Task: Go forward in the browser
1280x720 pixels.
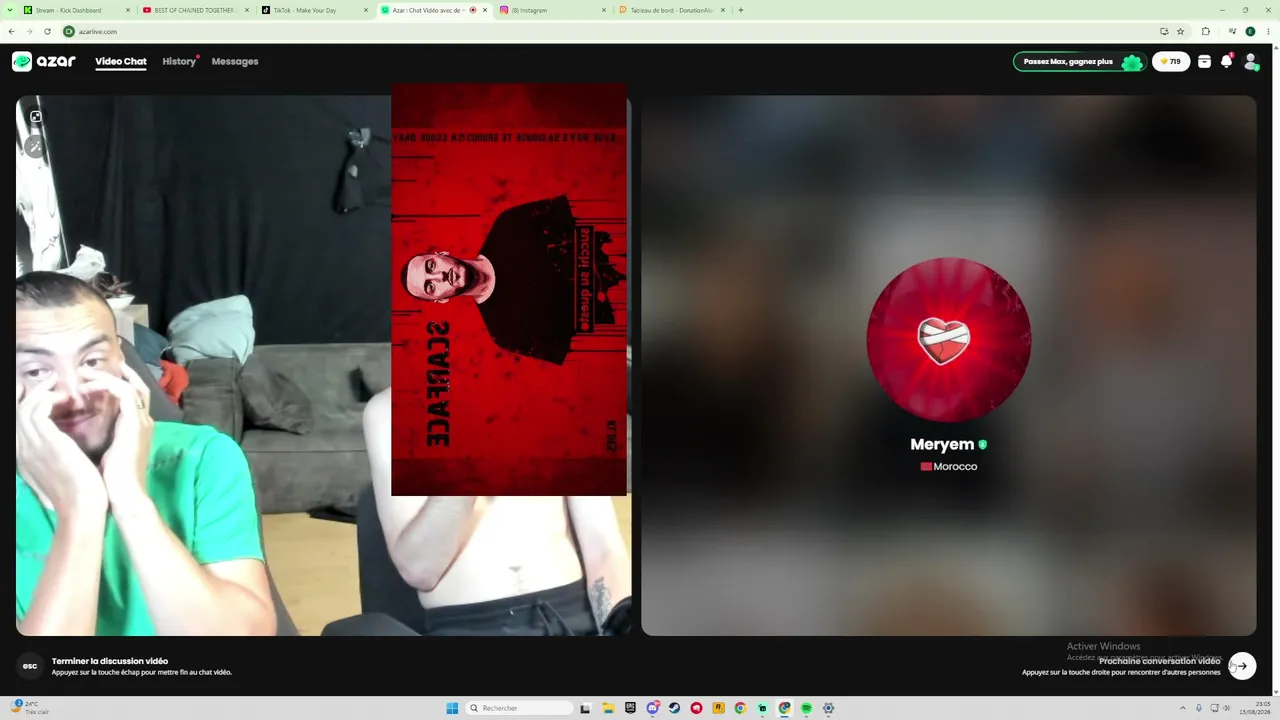Action: [29, 31]
